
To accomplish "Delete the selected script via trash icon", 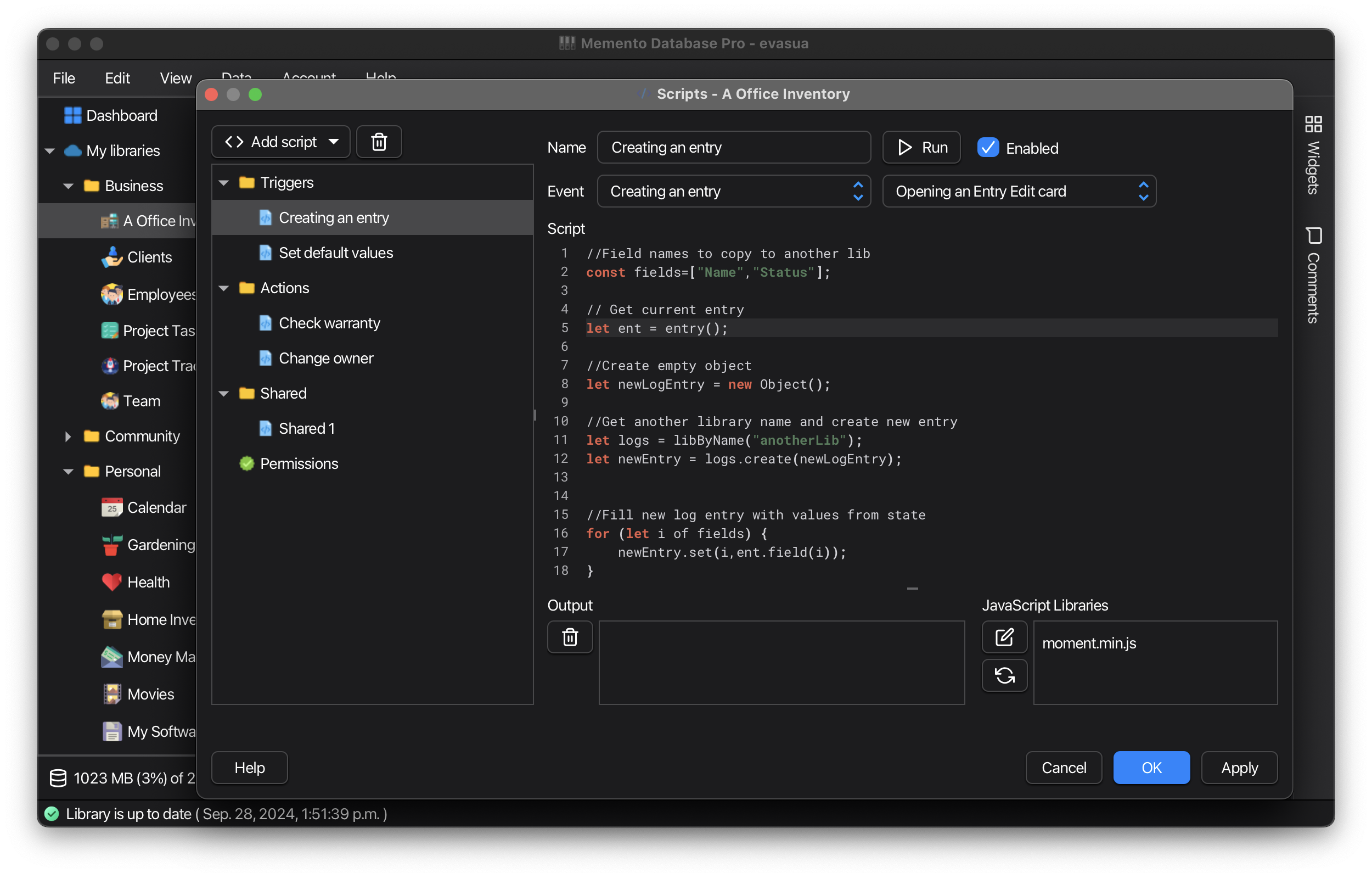I will coord(378,142).
